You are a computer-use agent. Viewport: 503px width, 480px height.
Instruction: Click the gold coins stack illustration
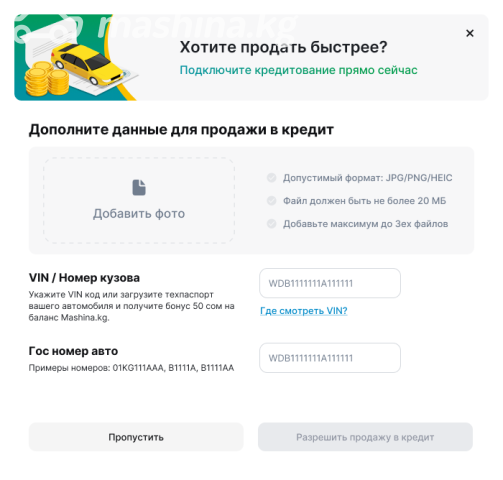pyautogui.click(x=47, y=80)
